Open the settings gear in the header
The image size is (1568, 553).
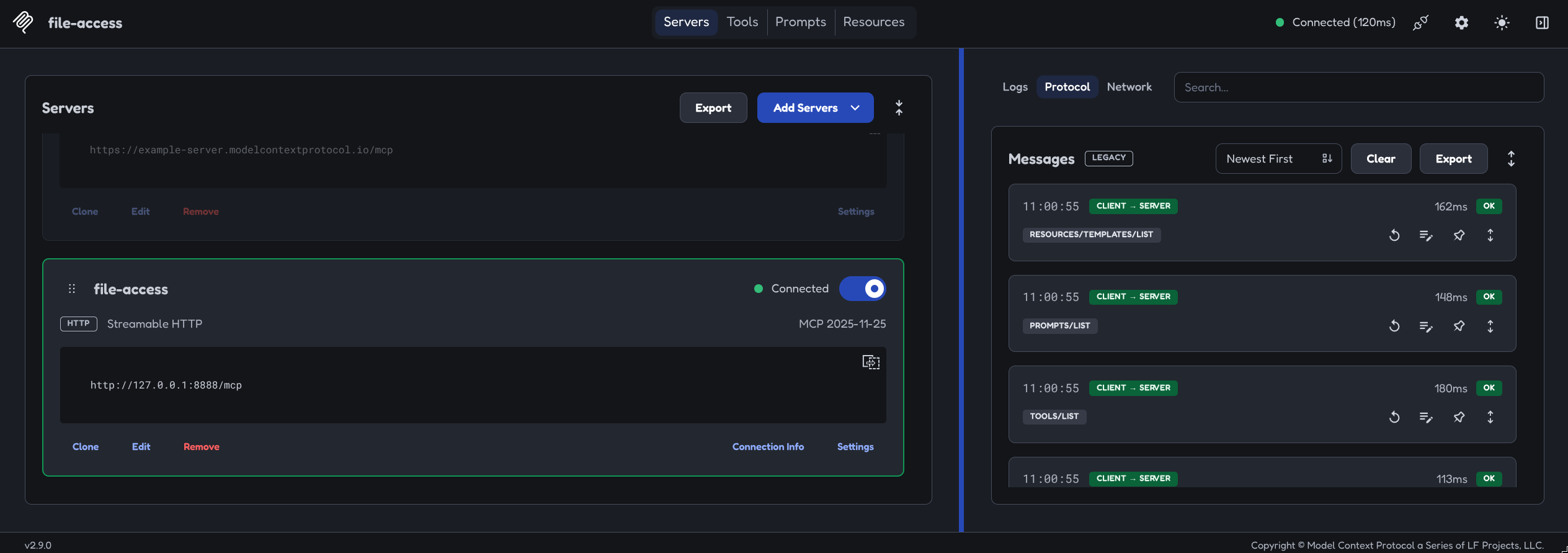pos(1461,23)
